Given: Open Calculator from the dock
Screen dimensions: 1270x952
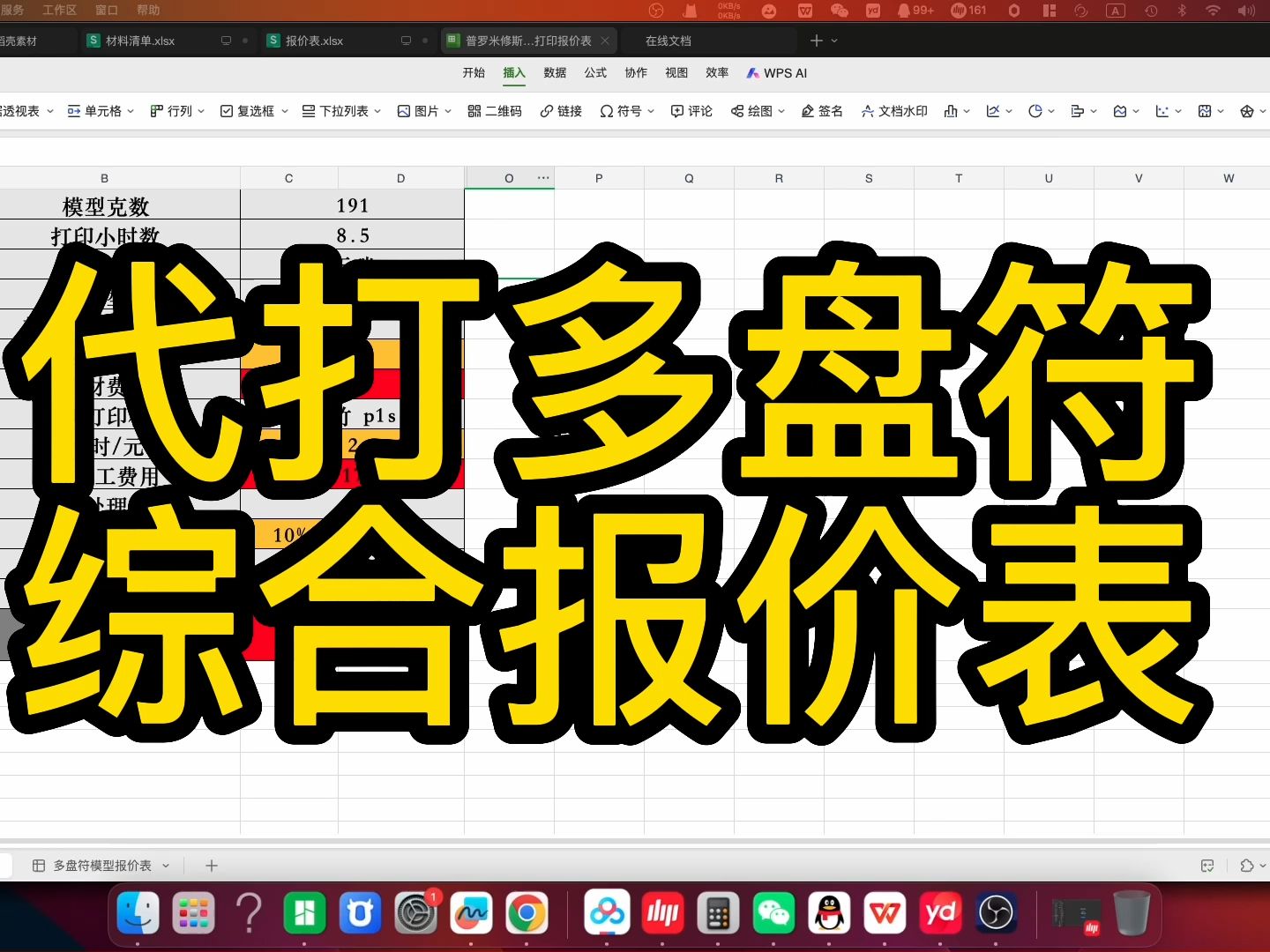Looking at the screenshot, I should pyautogui.click(x=718, y=913).
